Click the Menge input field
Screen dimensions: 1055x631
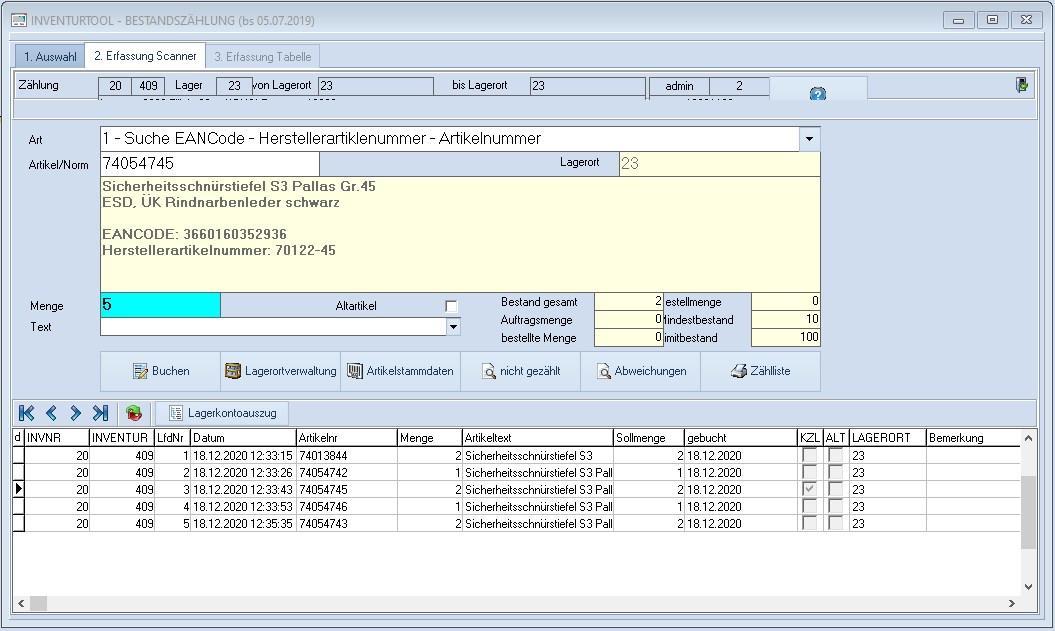click(160, 305)
